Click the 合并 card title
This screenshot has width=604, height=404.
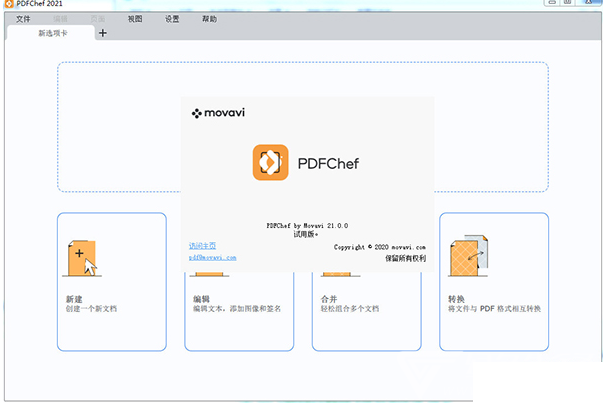coord(329,299)
